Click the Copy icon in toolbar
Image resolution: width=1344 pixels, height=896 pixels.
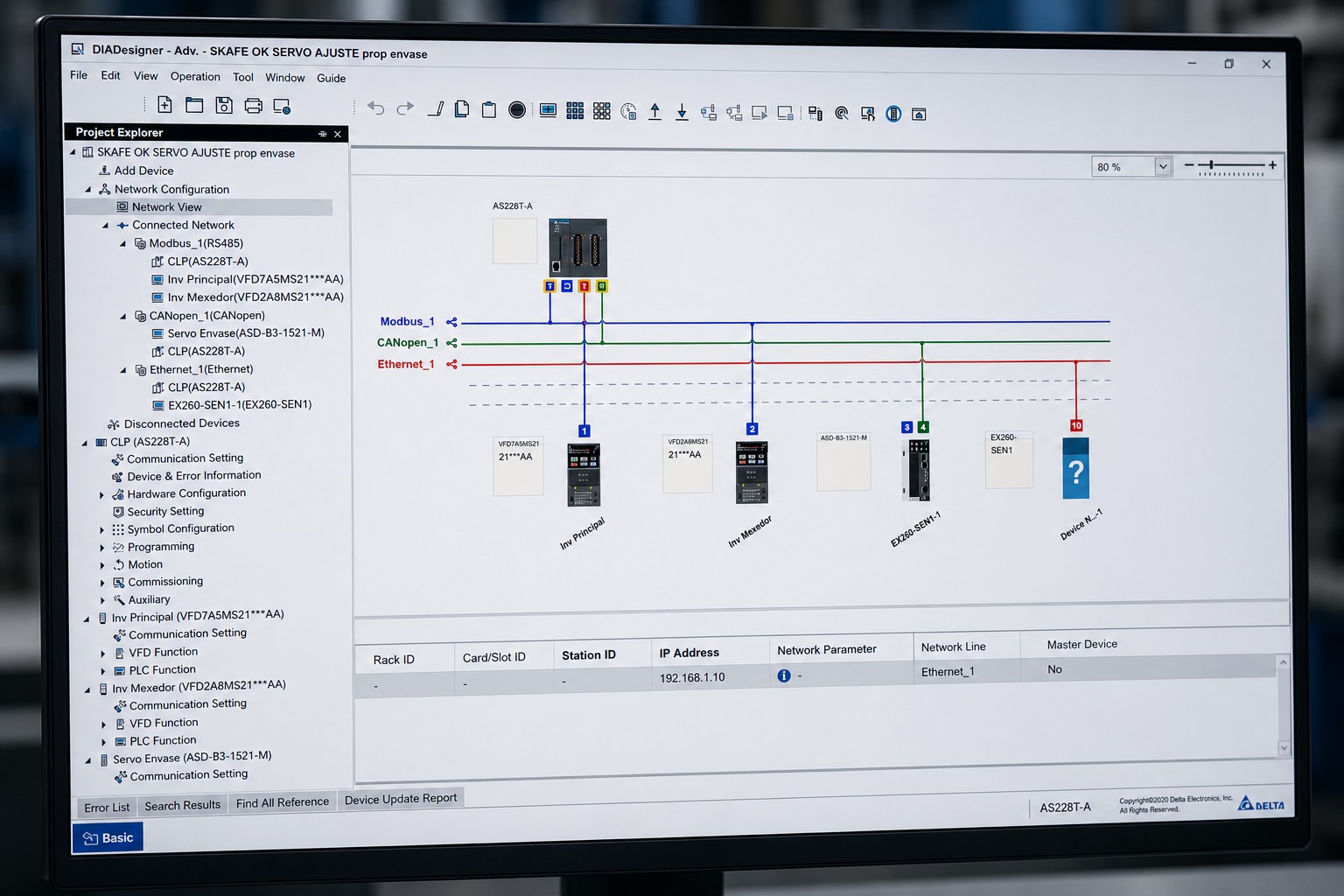[x=462, y=109]
